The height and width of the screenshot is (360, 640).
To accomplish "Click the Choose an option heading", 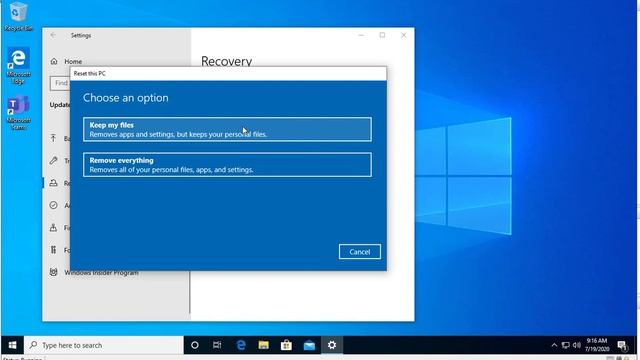I will (x=126, y=98).
